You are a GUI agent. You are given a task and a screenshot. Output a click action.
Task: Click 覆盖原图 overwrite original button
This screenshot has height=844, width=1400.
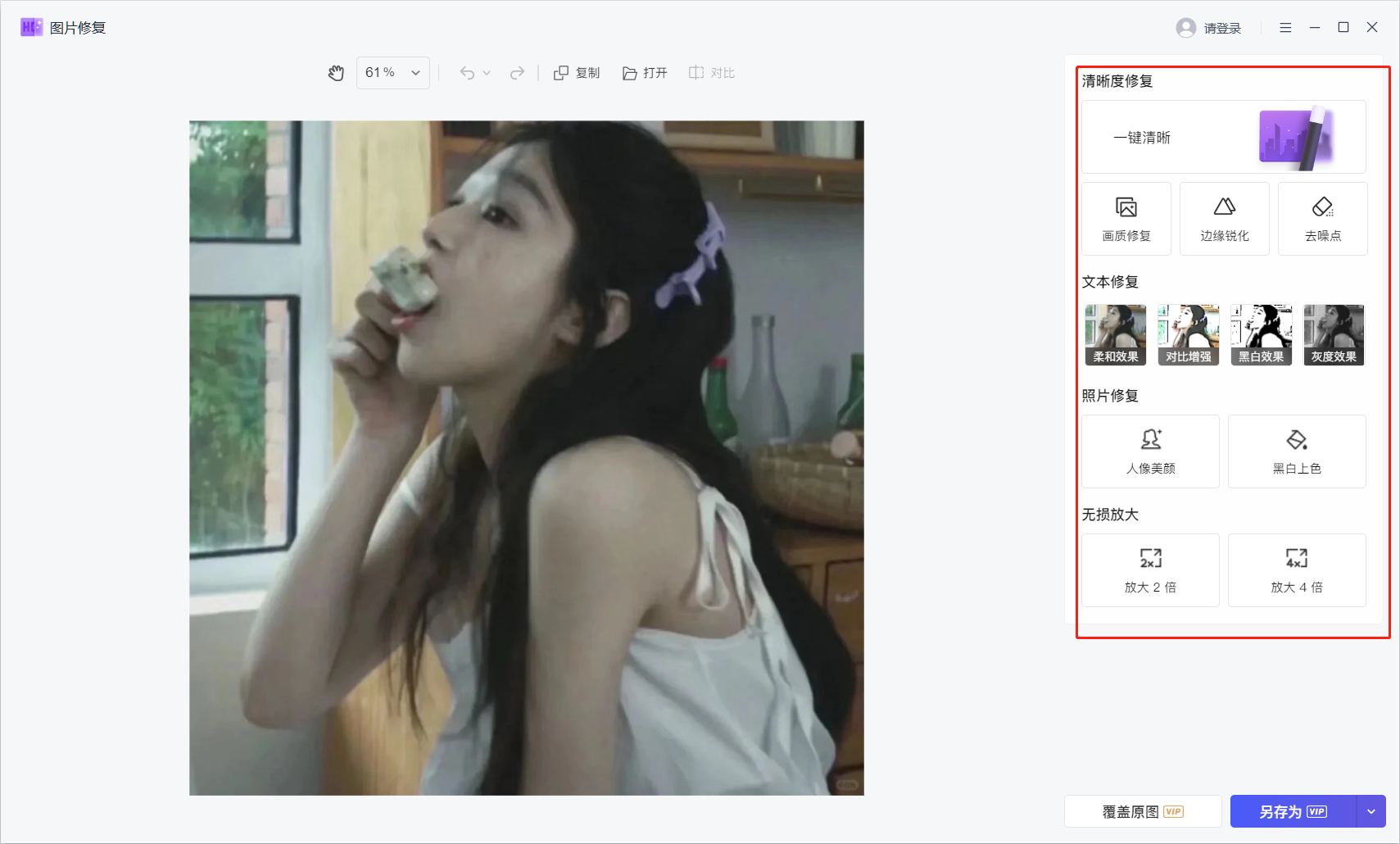(x=1143, y=811)
